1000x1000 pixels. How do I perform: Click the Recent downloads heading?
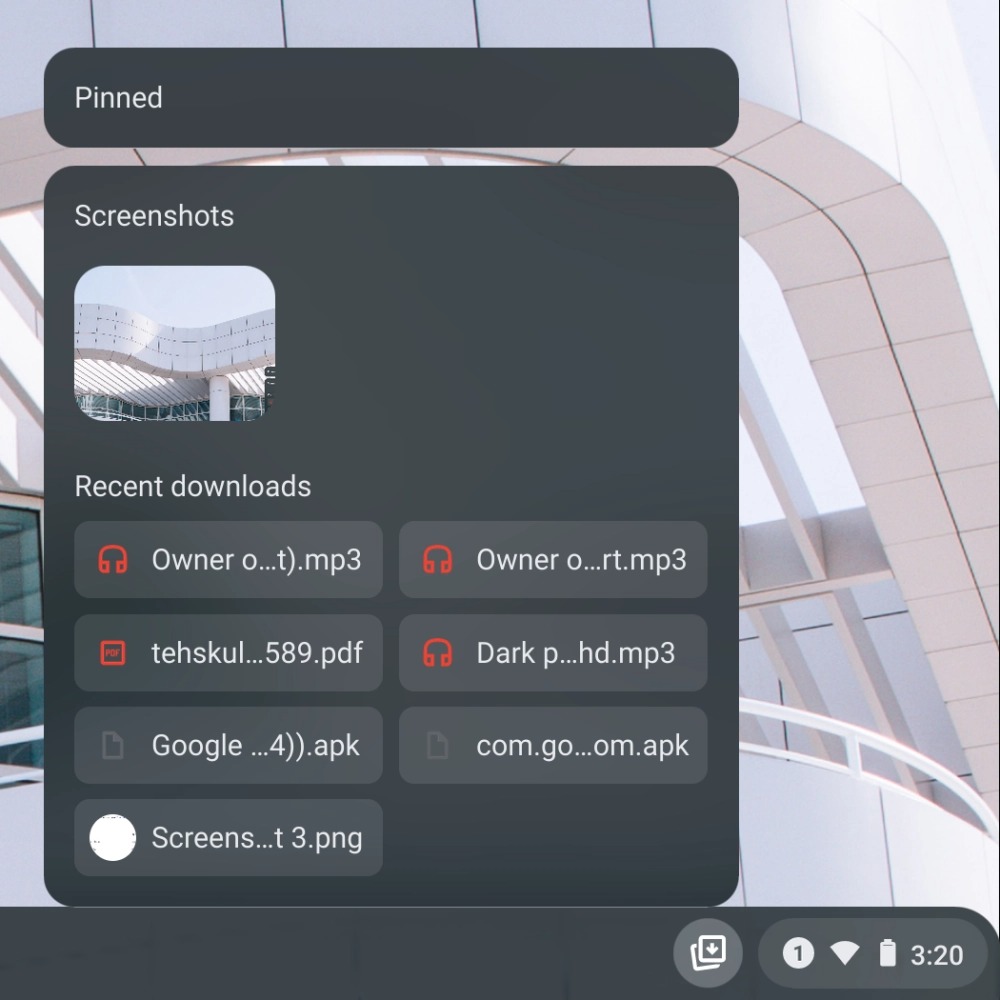(x=193, y=486)
